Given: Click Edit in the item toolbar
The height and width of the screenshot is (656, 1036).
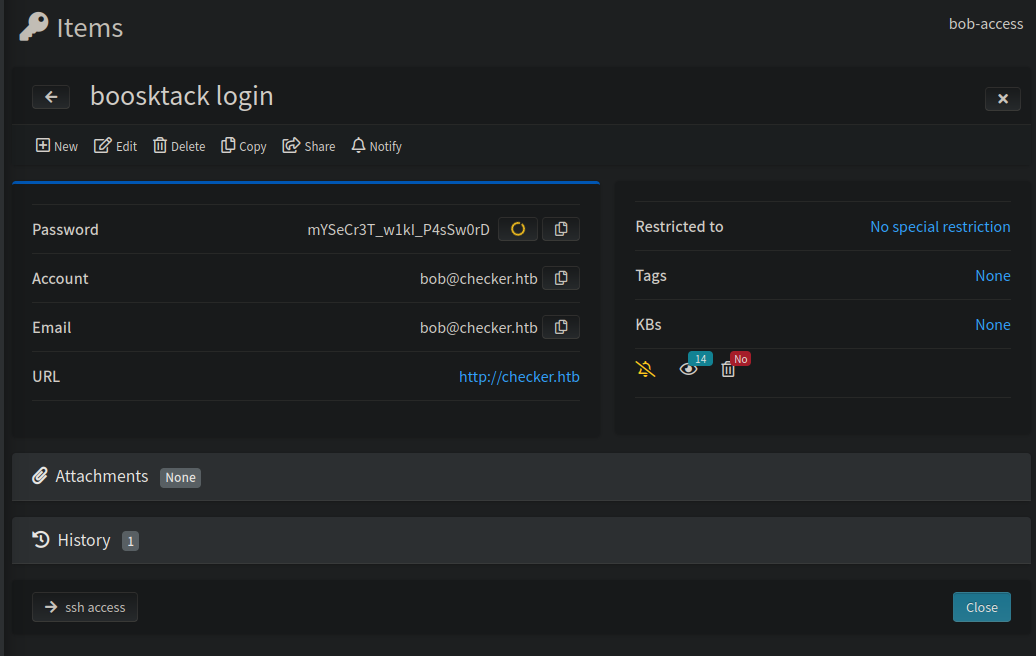Looking at the screenshot, I should 116,146.
